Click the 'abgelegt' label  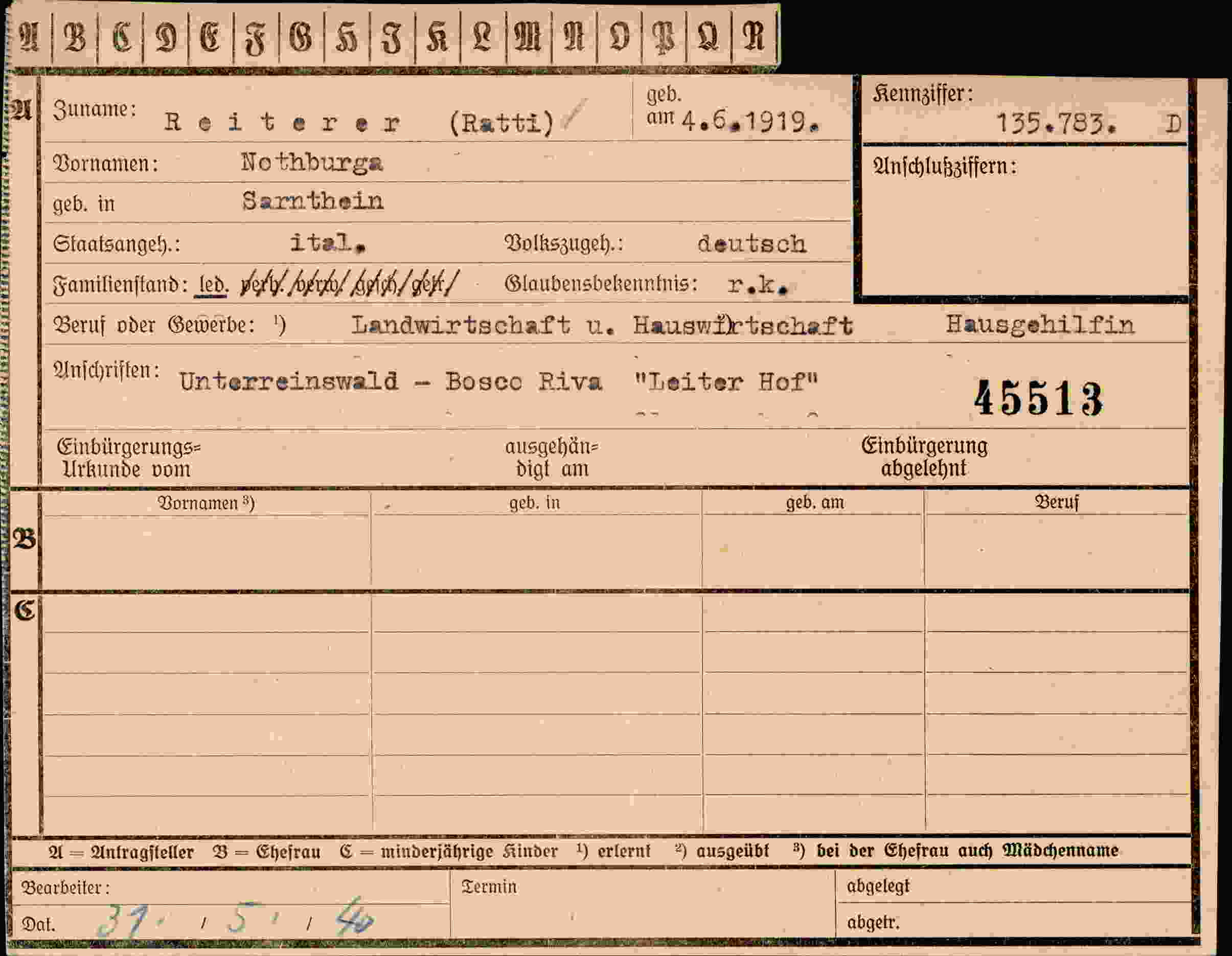(878, 886)
